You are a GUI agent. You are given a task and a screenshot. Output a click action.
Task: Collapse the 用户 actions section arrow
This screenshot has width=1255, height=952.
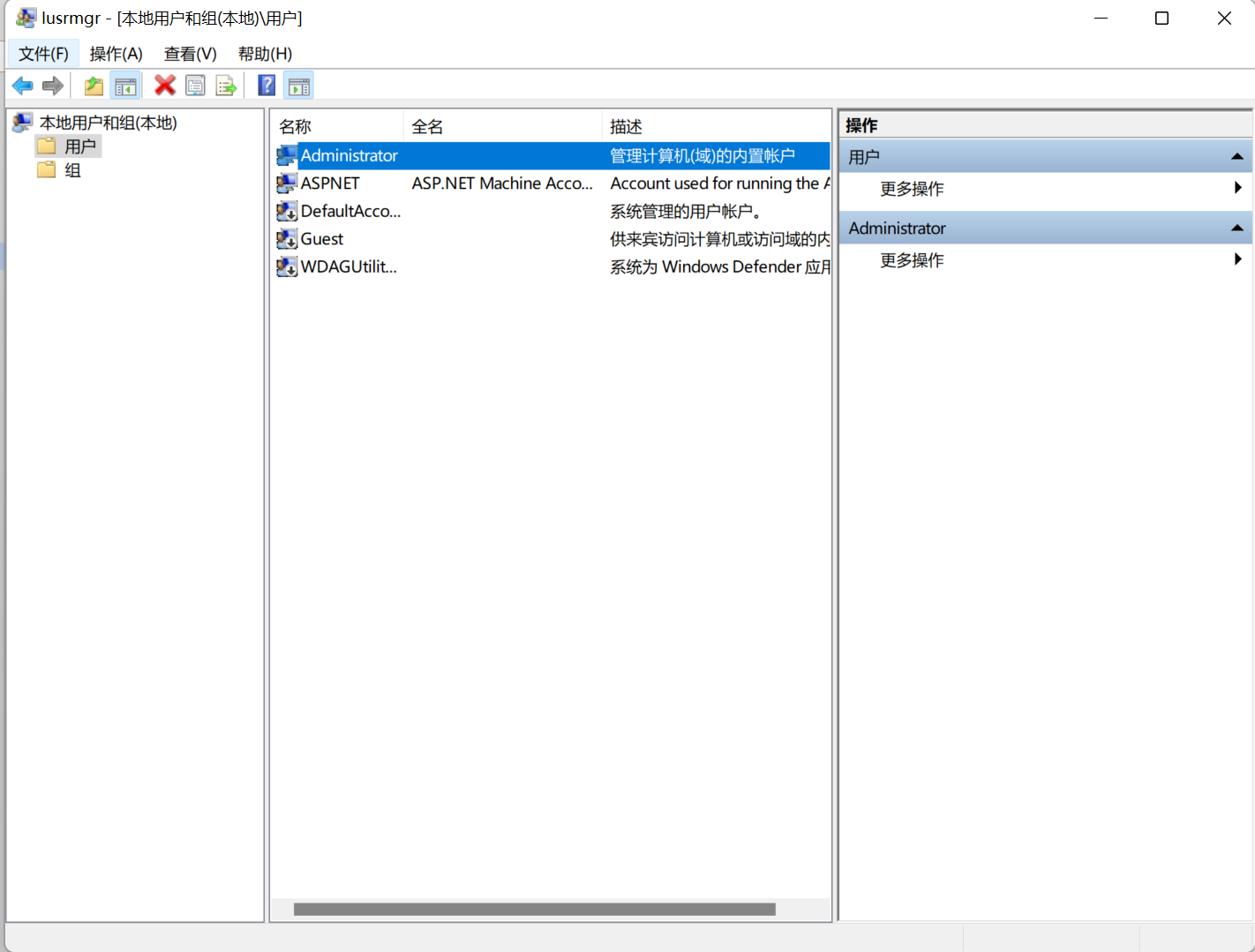(1237, 157)
